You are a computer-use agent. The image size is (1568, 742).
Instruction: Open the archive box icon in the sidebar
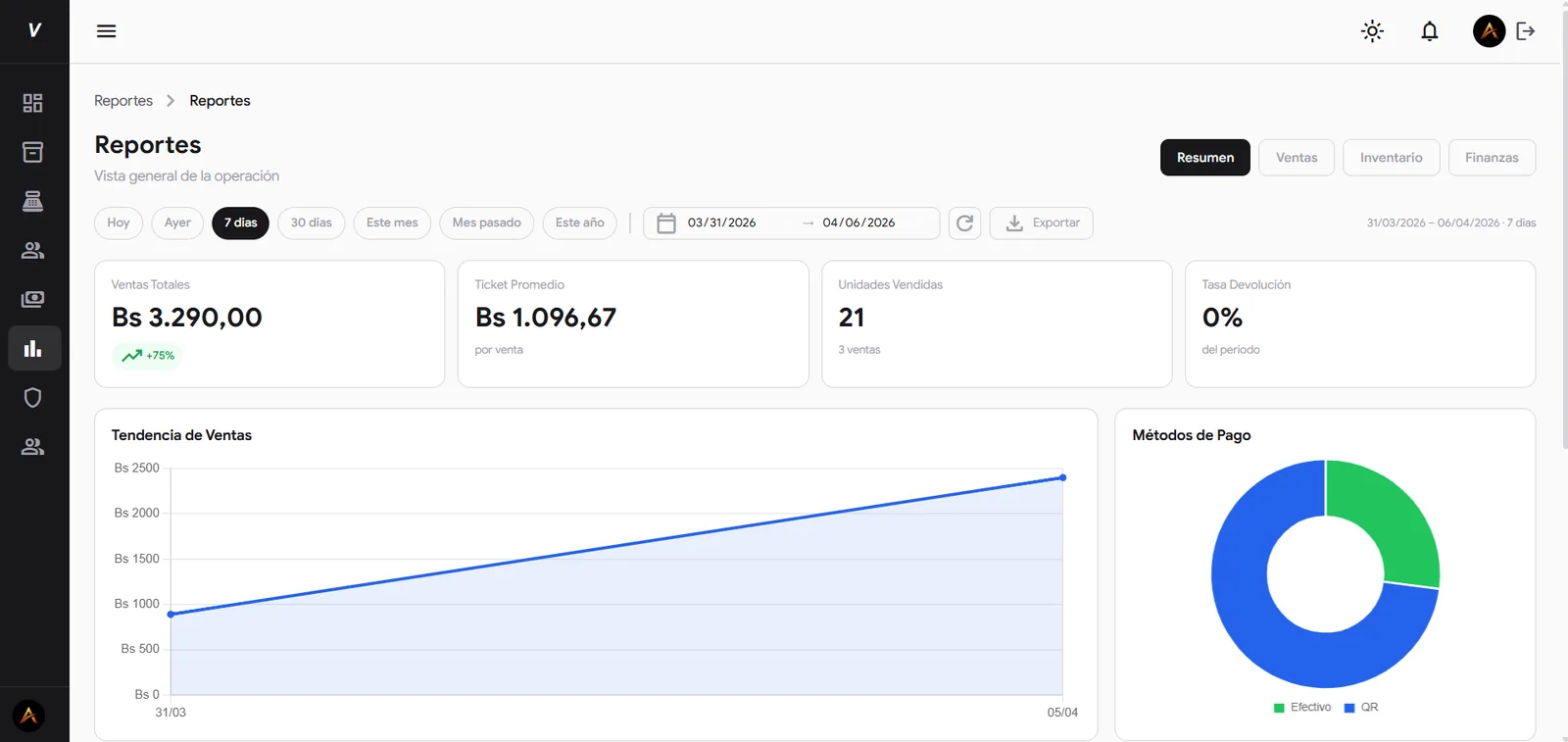point(32,152)
